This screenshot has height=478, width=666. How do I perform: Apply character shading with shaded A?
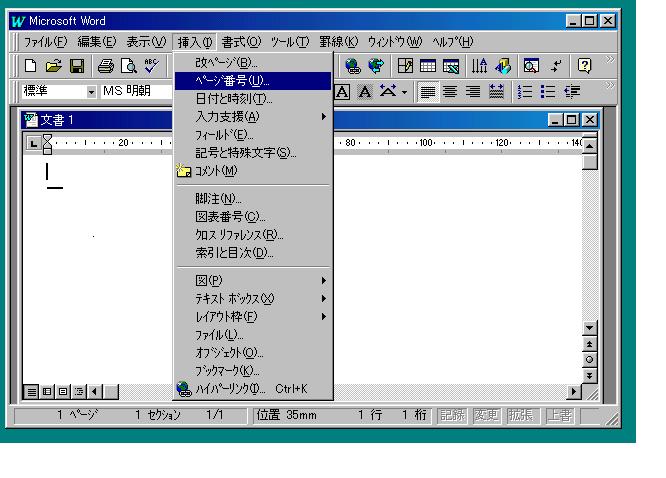click(x=364, y=91)
